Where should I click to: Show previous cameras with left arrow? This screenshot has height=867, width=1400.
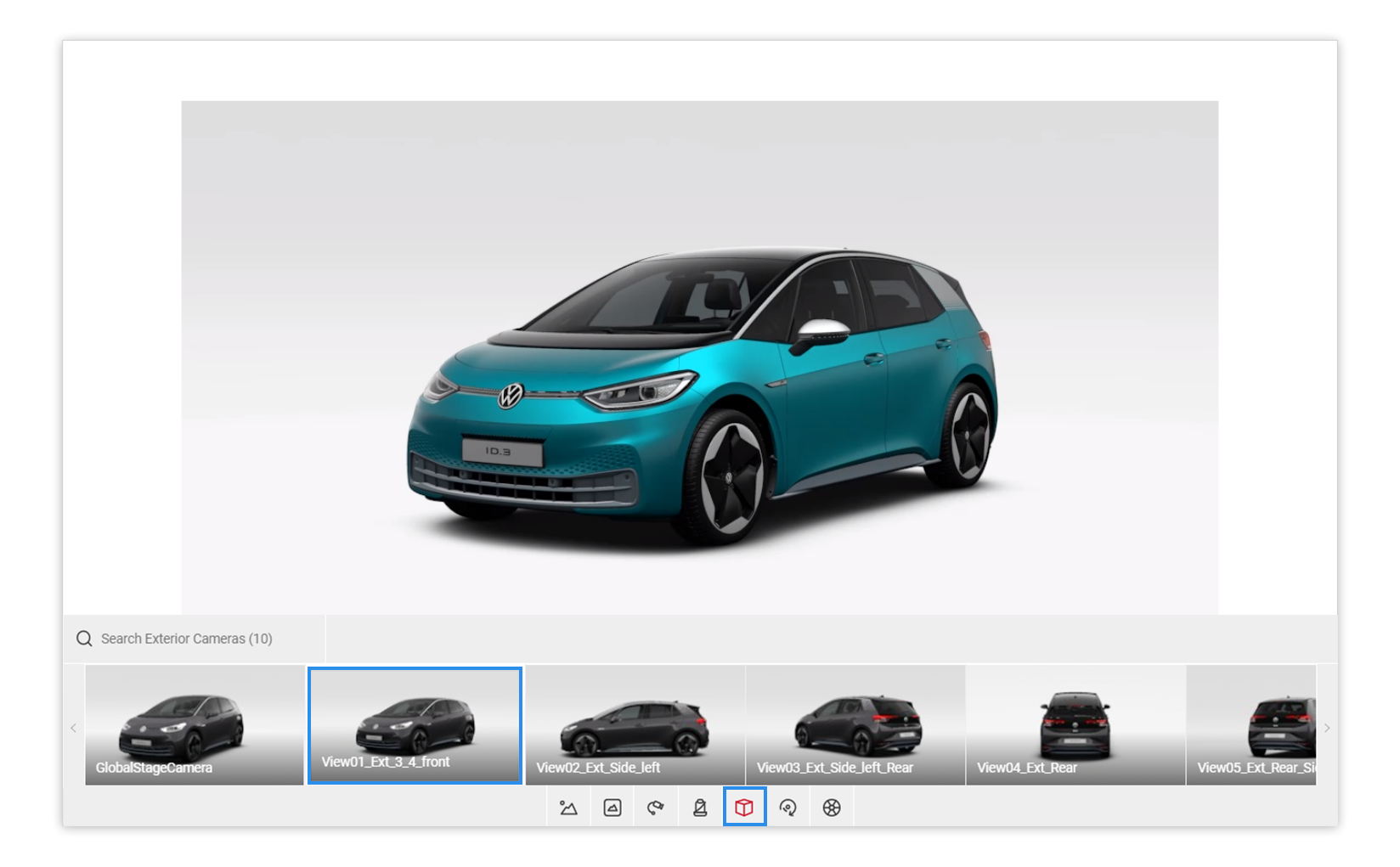tap(74, 728)
